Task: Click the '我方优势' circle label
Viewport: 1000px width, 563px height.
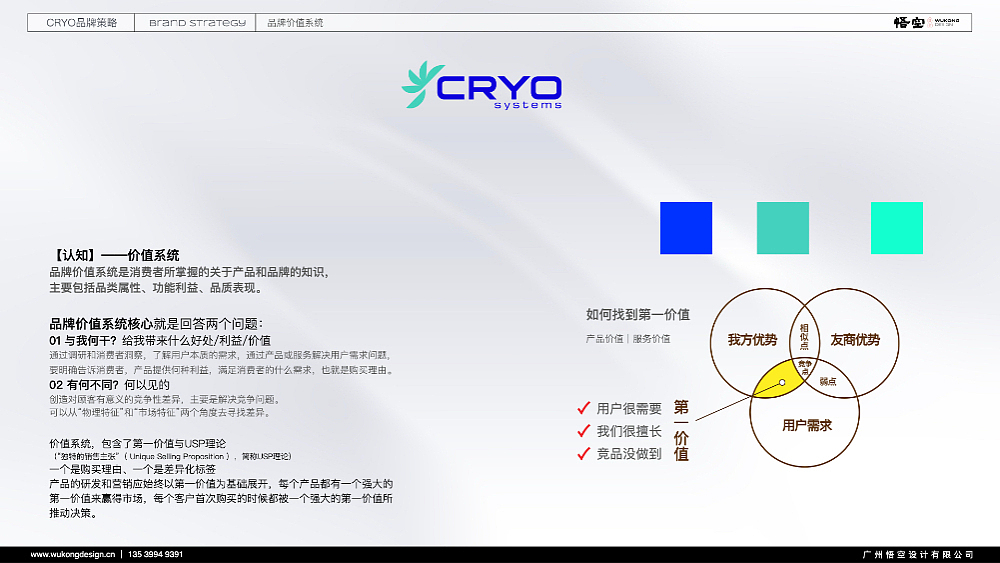Action: (x=753, y=340)
